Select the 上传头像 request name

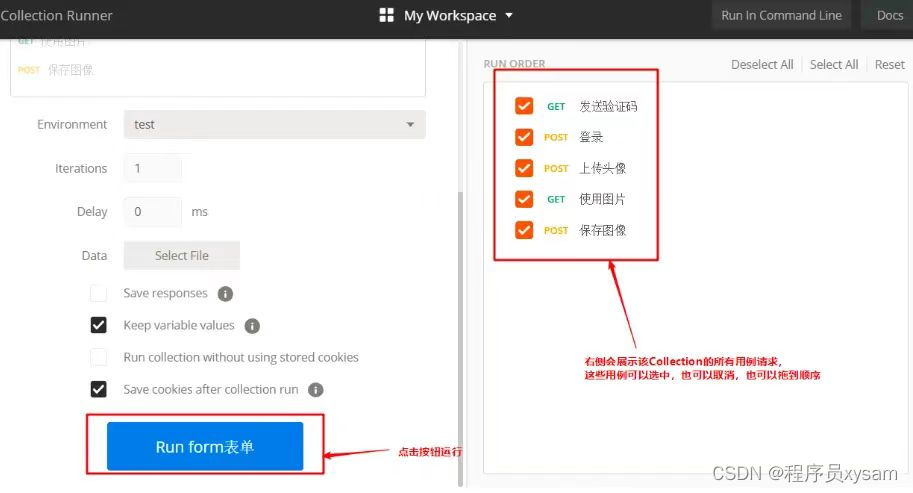click(602, 168)
